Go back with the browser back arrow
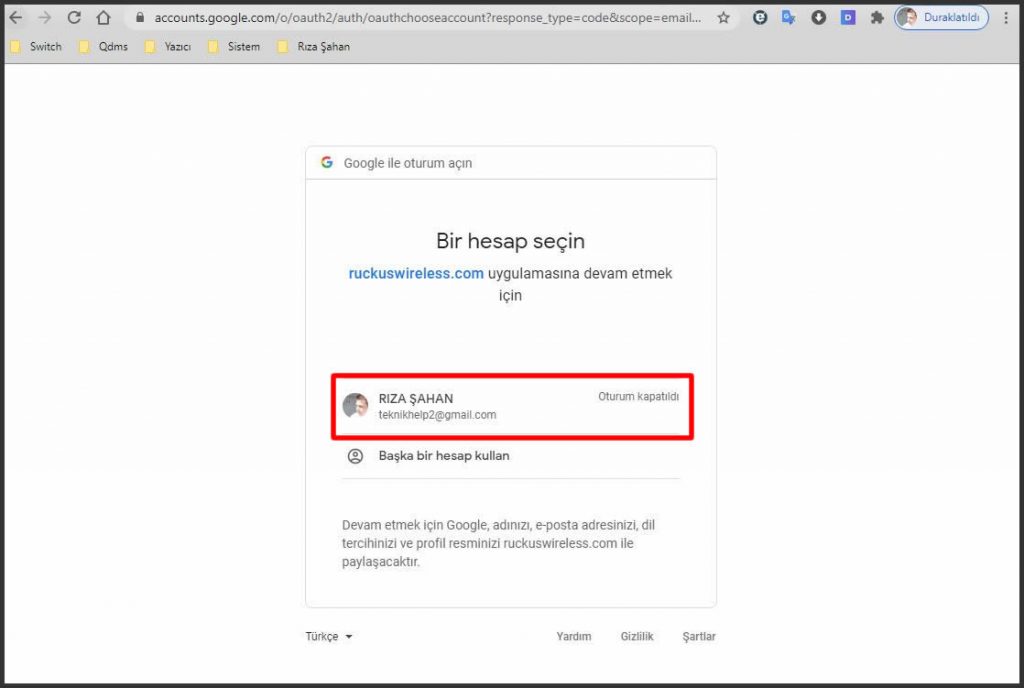The width and height of the screenshot is (1024, 688). coord(16,18)
